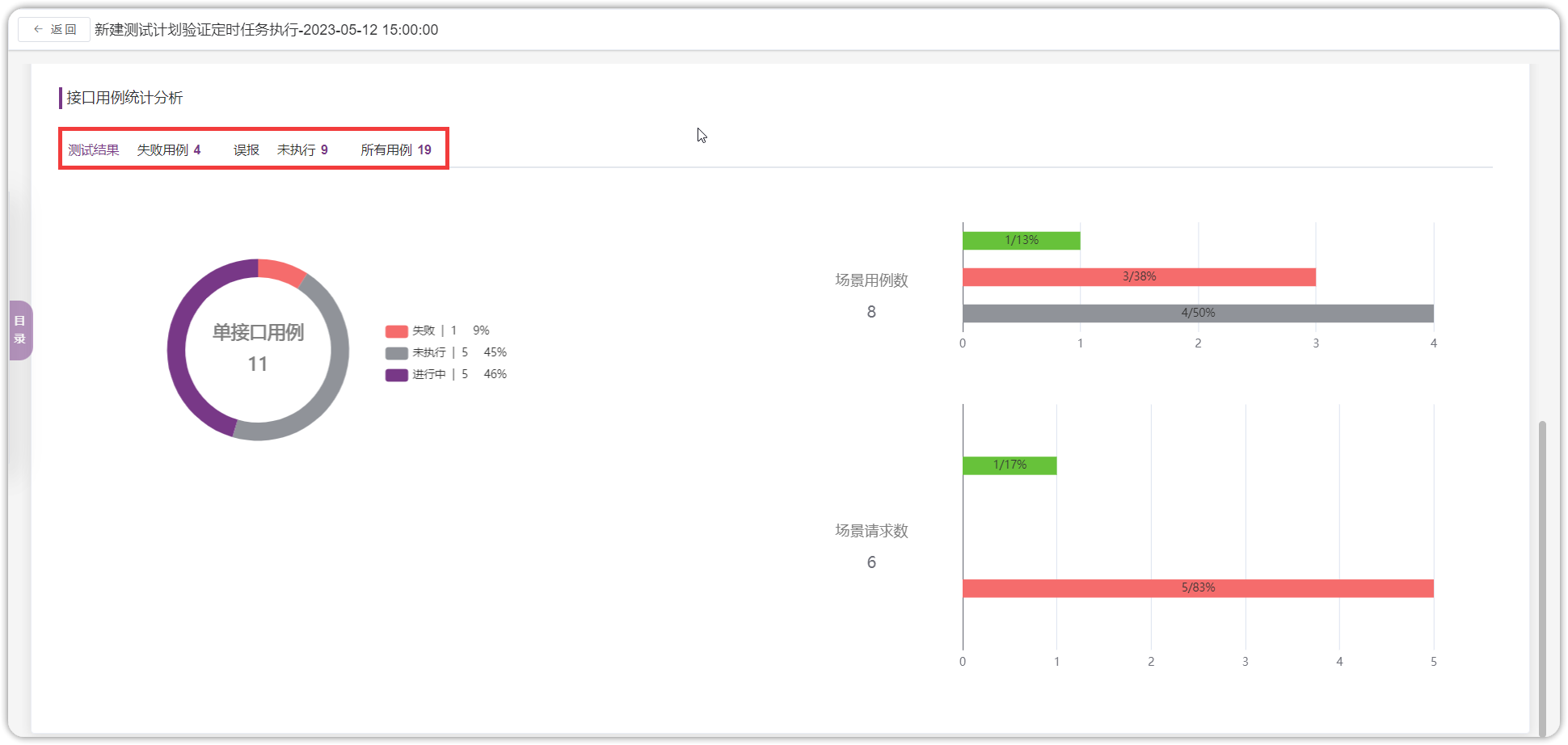Click the number 11 in the donut
Image resolution: width=1568 pixels, height=745 pixels.
point(257,364)
